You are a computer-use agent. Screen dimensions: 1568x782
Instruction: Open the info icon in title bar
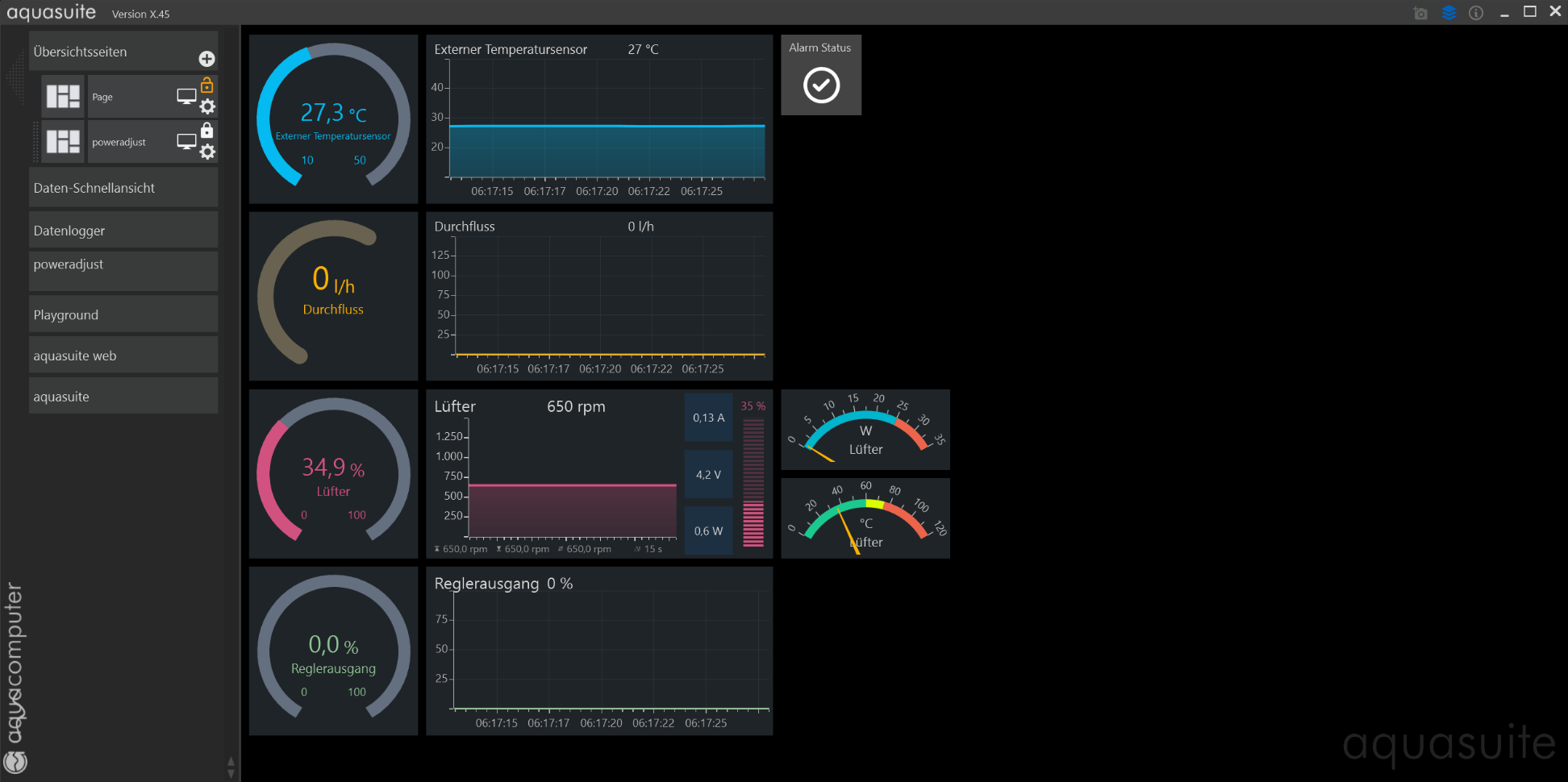tap(1476, 13)
